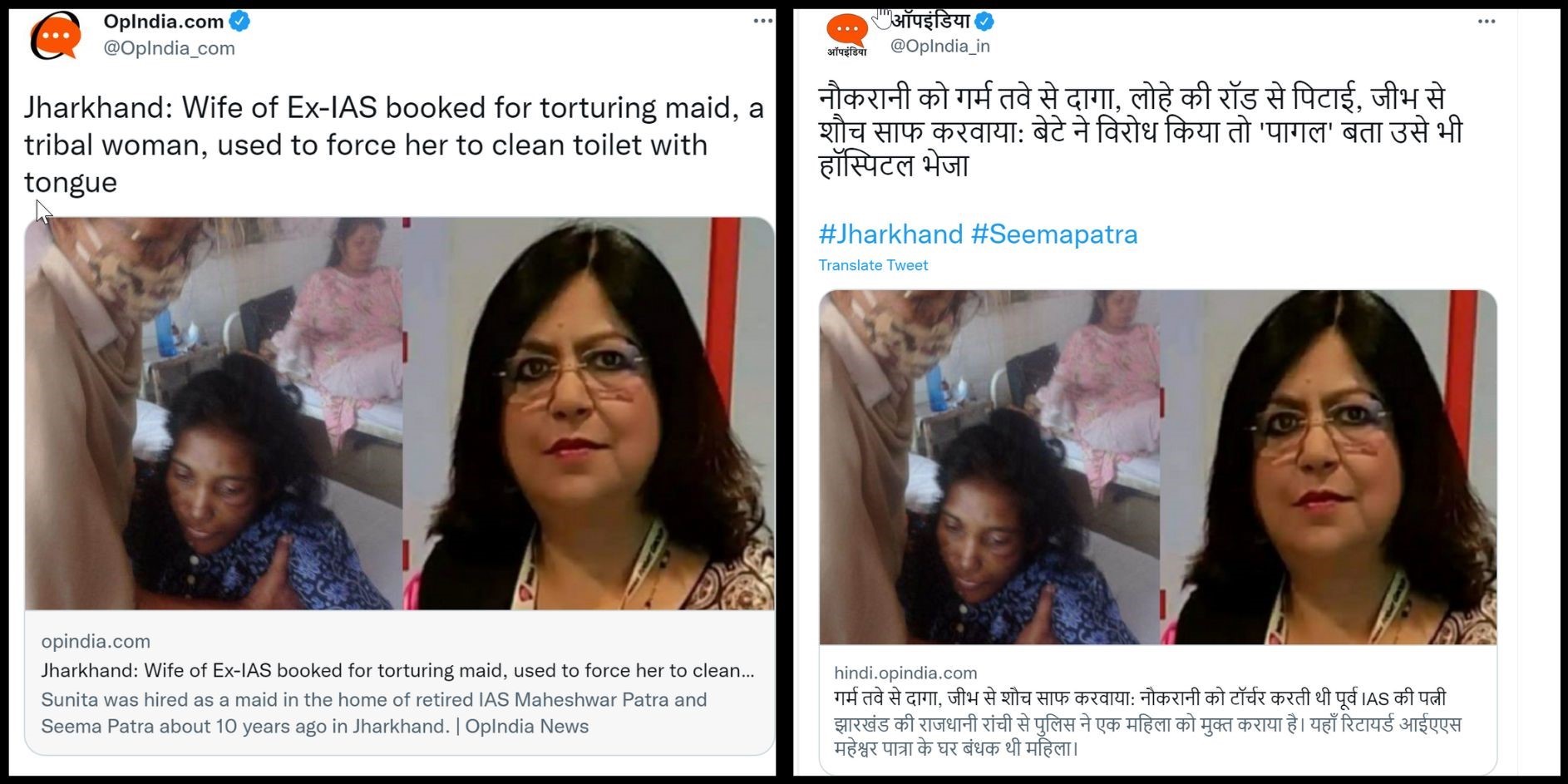Click the ऑपइंडिया account display name
Screen dimensions: 1568x784
[x=930, y=20]
